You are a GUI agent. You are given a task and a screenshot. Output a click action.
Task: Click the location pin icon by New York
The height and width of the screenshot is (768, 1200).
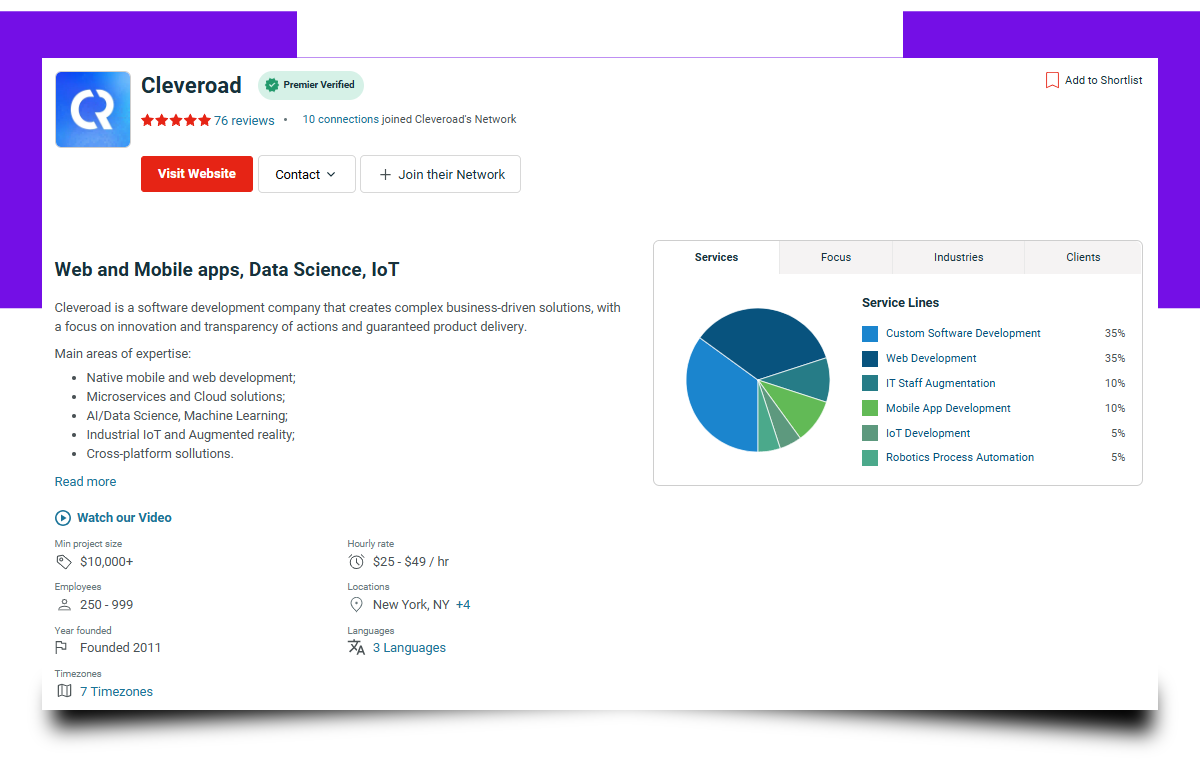click(x=356, y=605)
